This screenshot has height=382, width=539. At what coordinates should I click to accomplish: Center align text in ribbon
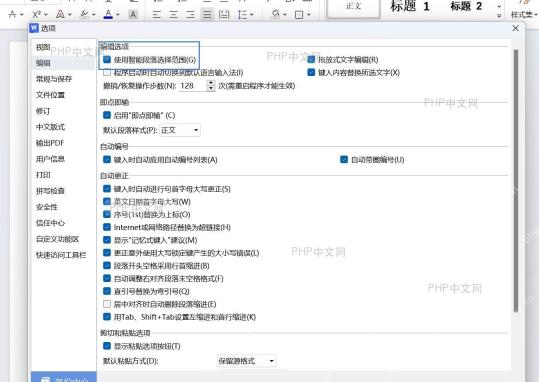pyautogui.click(x=174, y=14)
